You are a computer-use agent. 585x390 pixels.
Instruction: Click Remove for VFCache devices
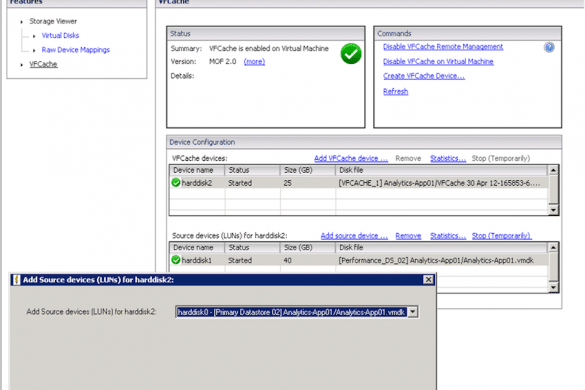tap(408, 158)
